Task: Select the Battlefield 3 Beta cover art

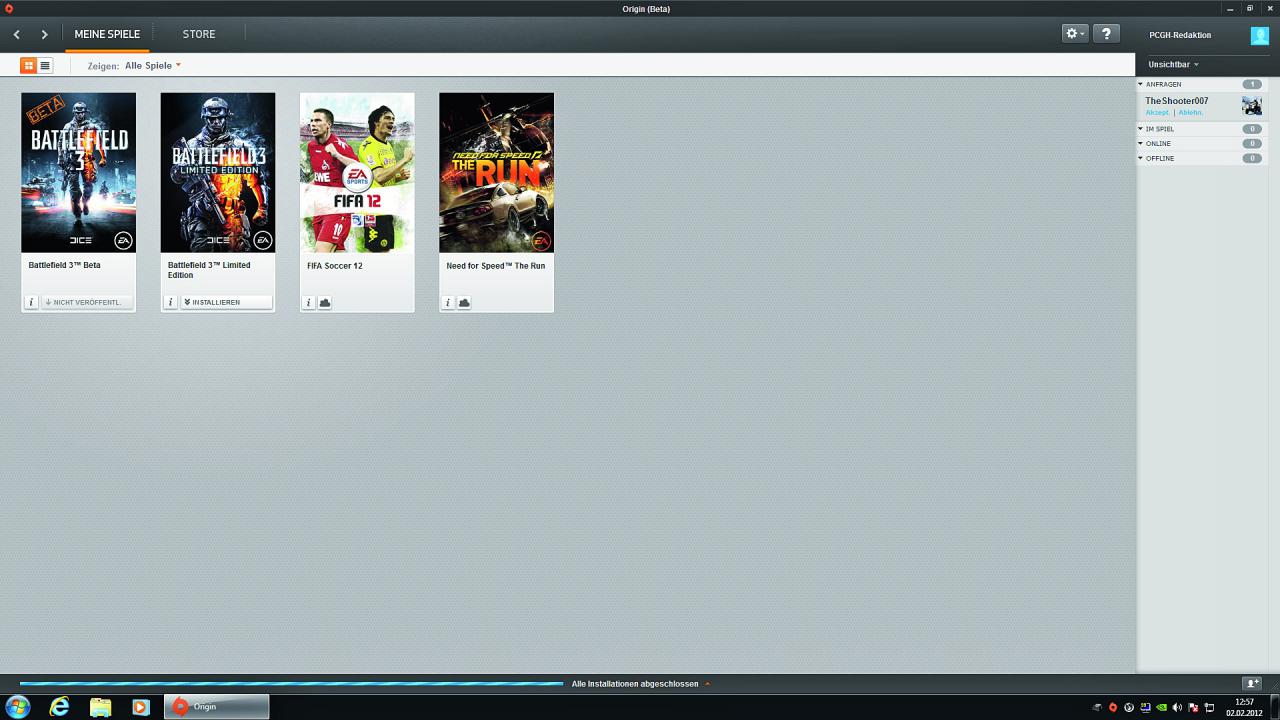Action: pyautogui.click(x=78, y=172)
